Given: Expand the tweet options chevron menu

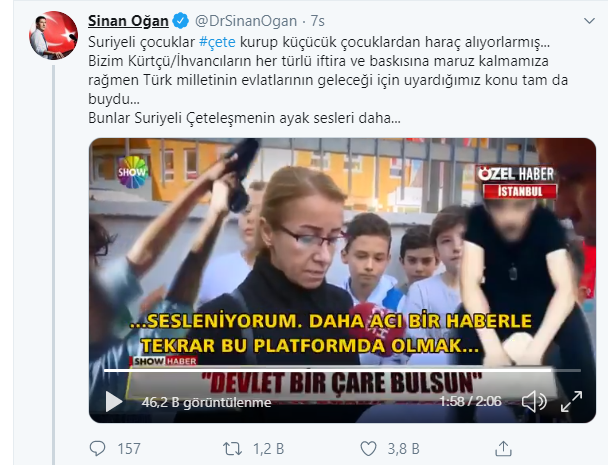Looking at the screenshot, I should click(x=589, y=21).
